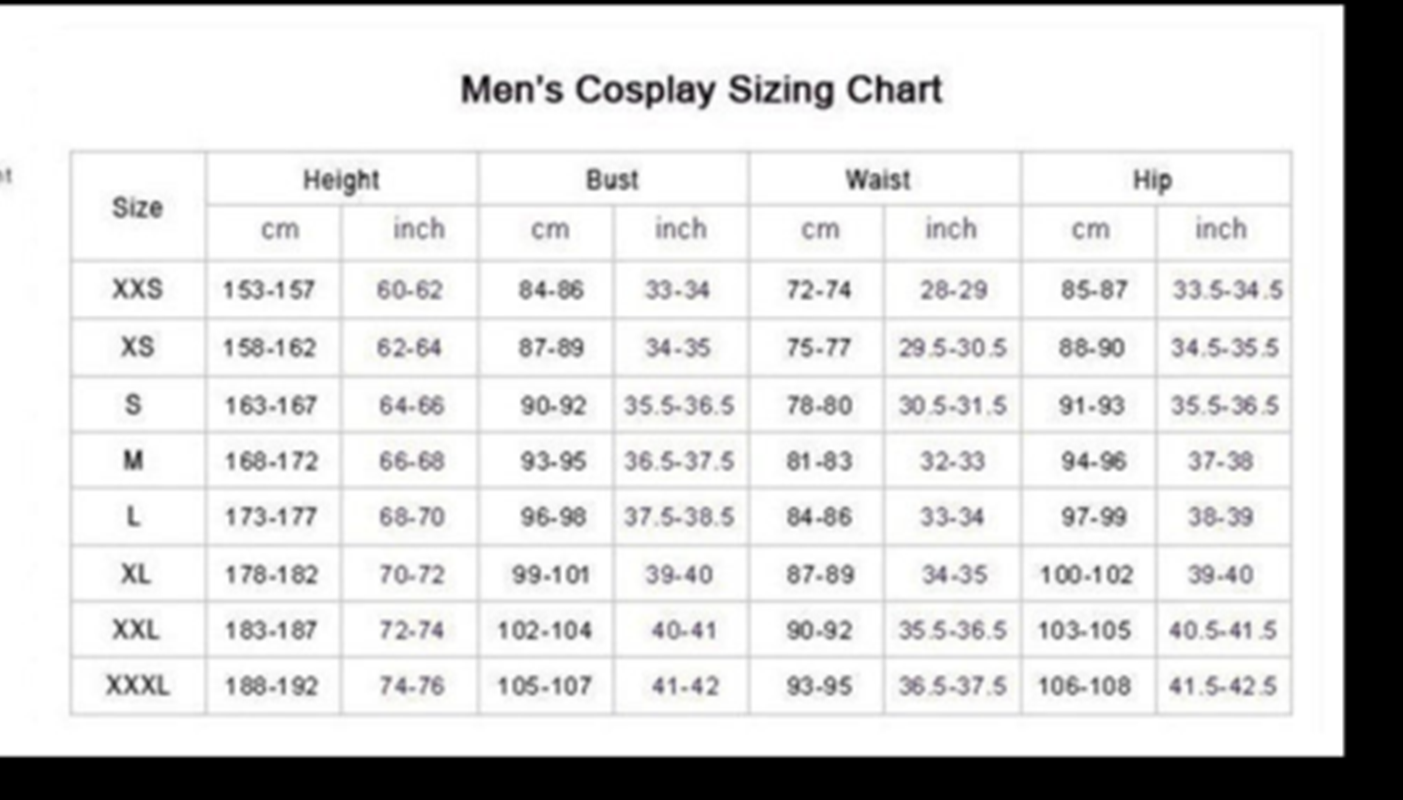
Task: Click the 100-102 hip cm cell
Action: tap(1087, 576)
